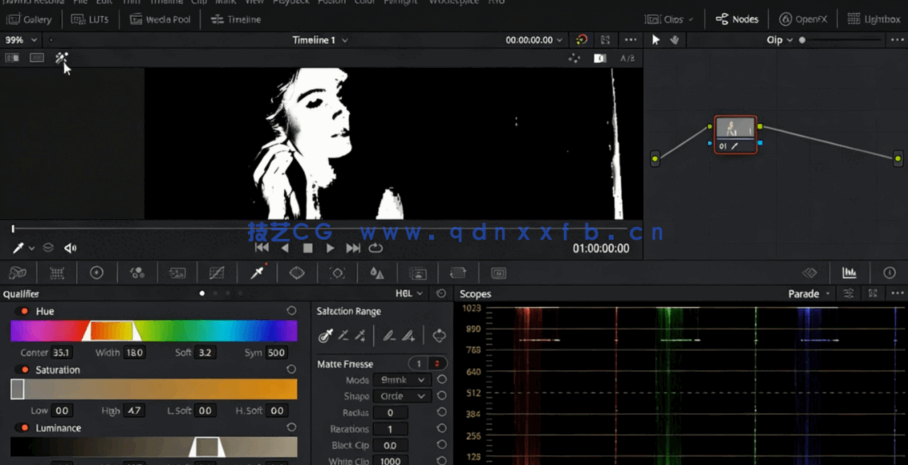The height and width of the screenshot is (465, 908).
Task: Open the 3D stereoscopic palette
Action: (x=498, y=273)
